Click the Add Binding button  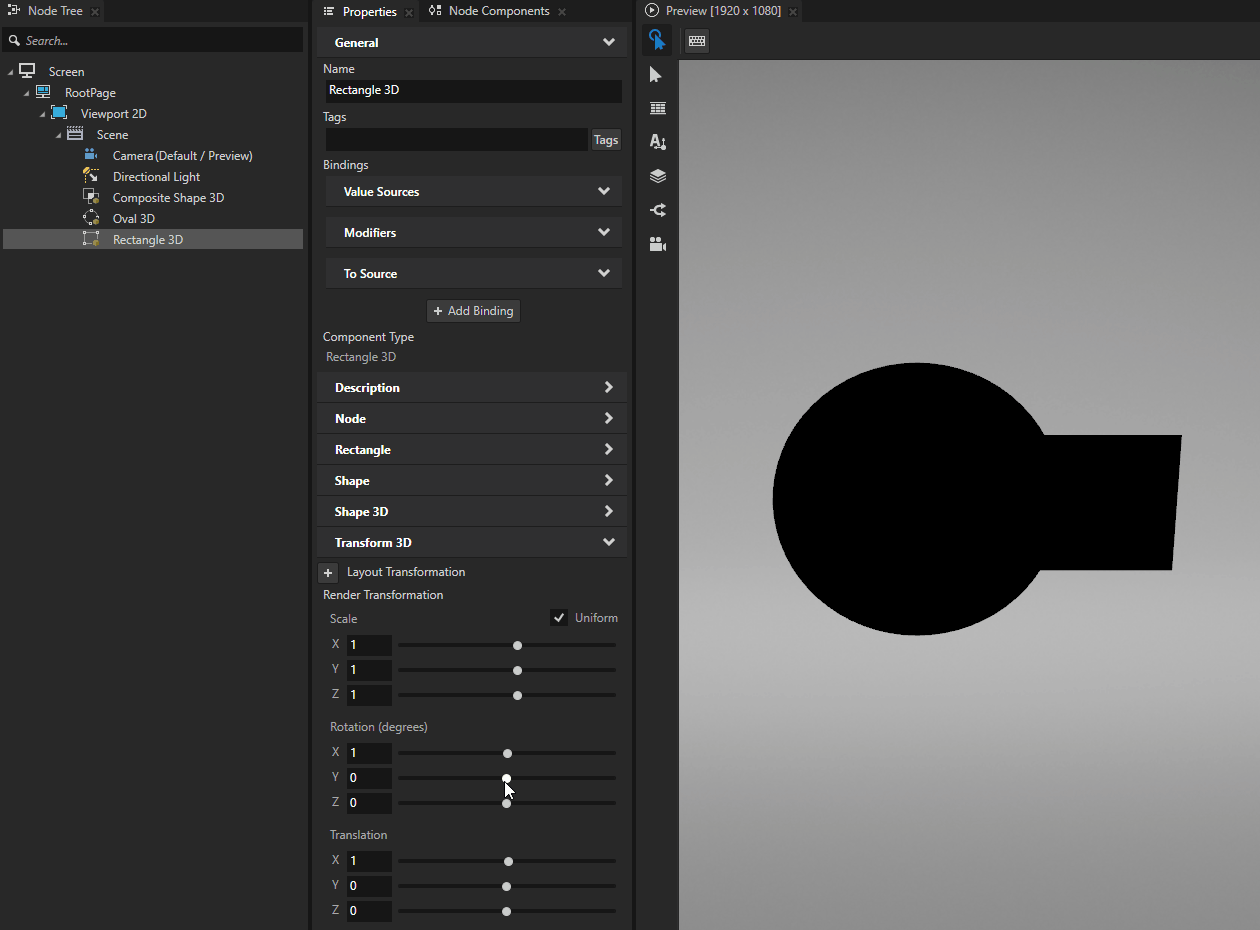(473, 310)
